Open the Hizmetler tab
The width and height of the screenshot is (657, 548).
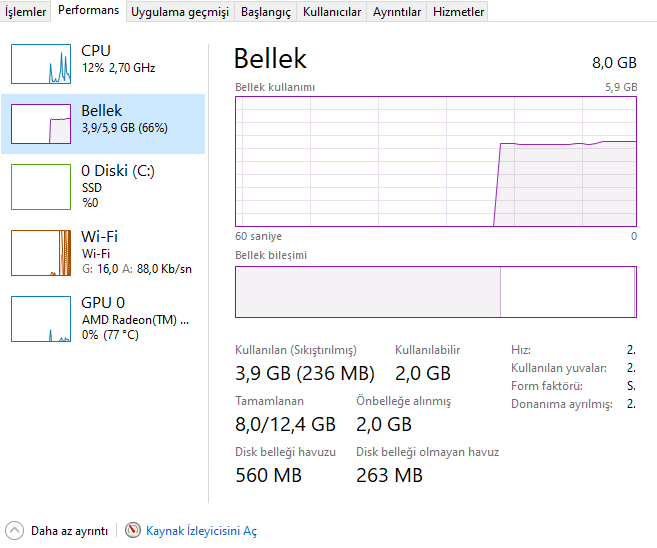coord(458,12)
